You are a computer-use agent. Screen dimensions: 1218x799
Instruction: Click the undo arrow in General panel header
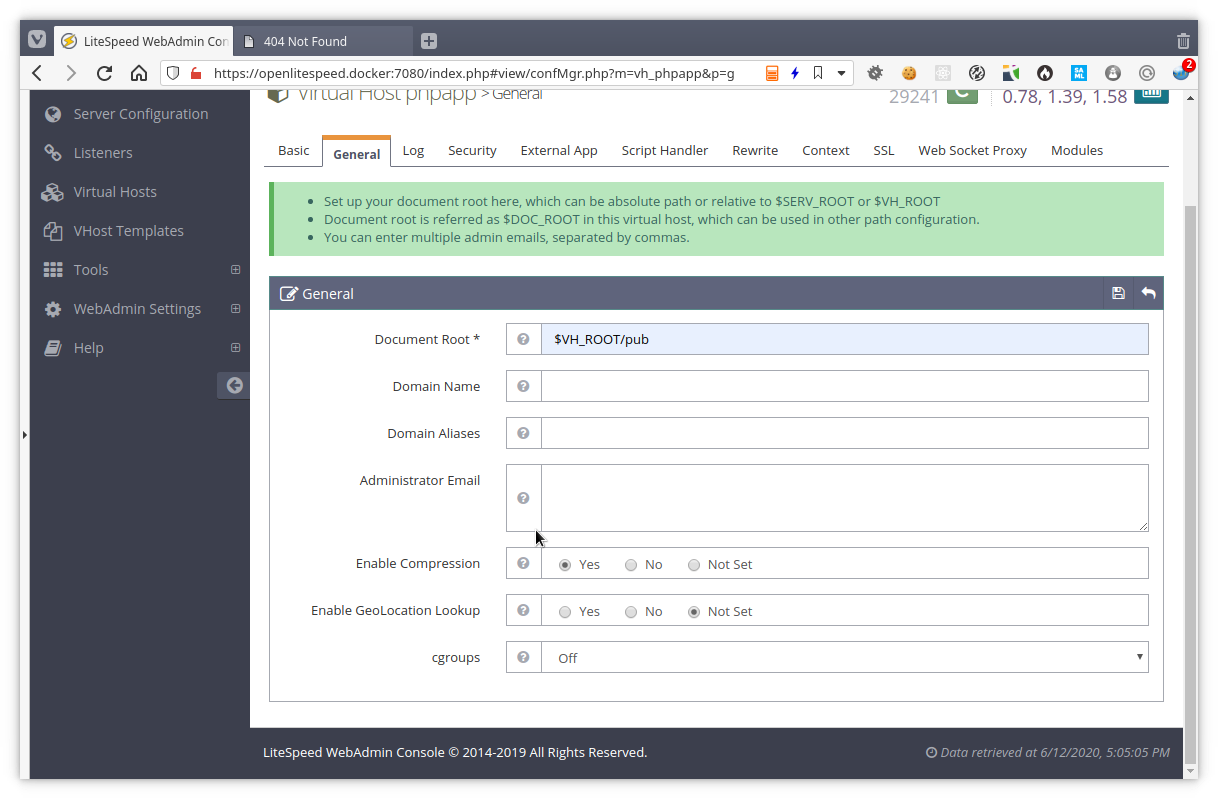1147,293
